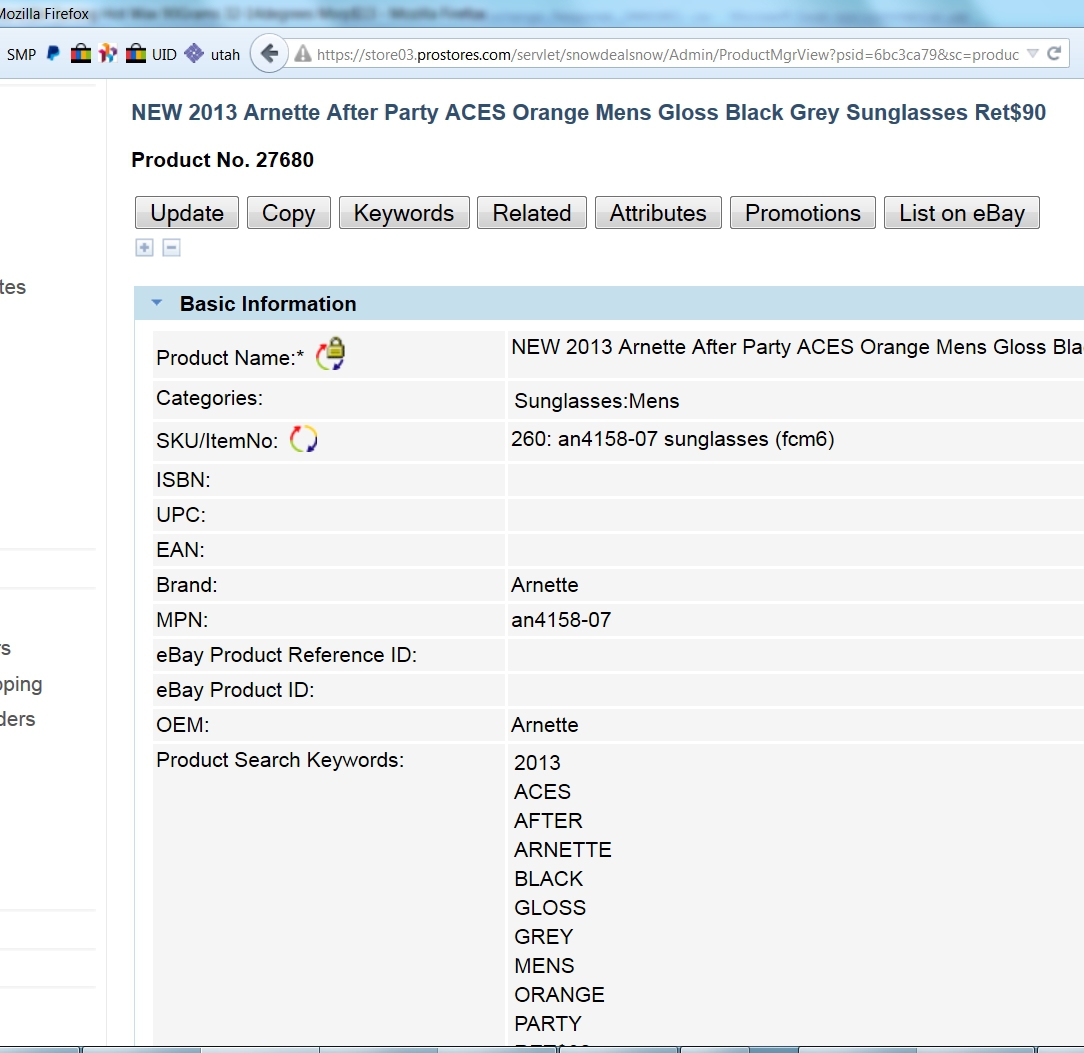Click the EAN: label
This screenshot has height=1053, width=1084.
[x=180, y=550]
